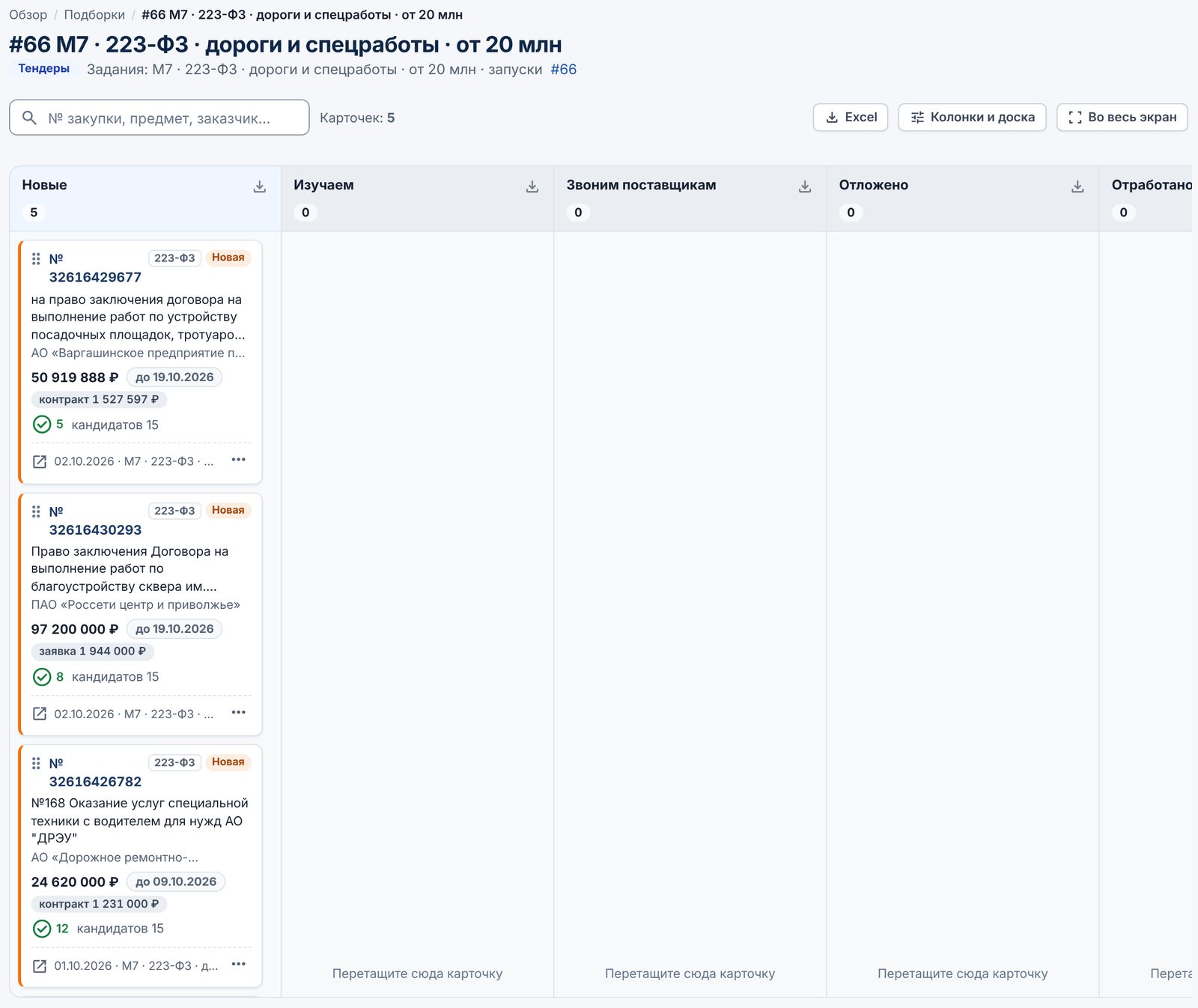Open more options for card 32616426782

coord(239,965)
